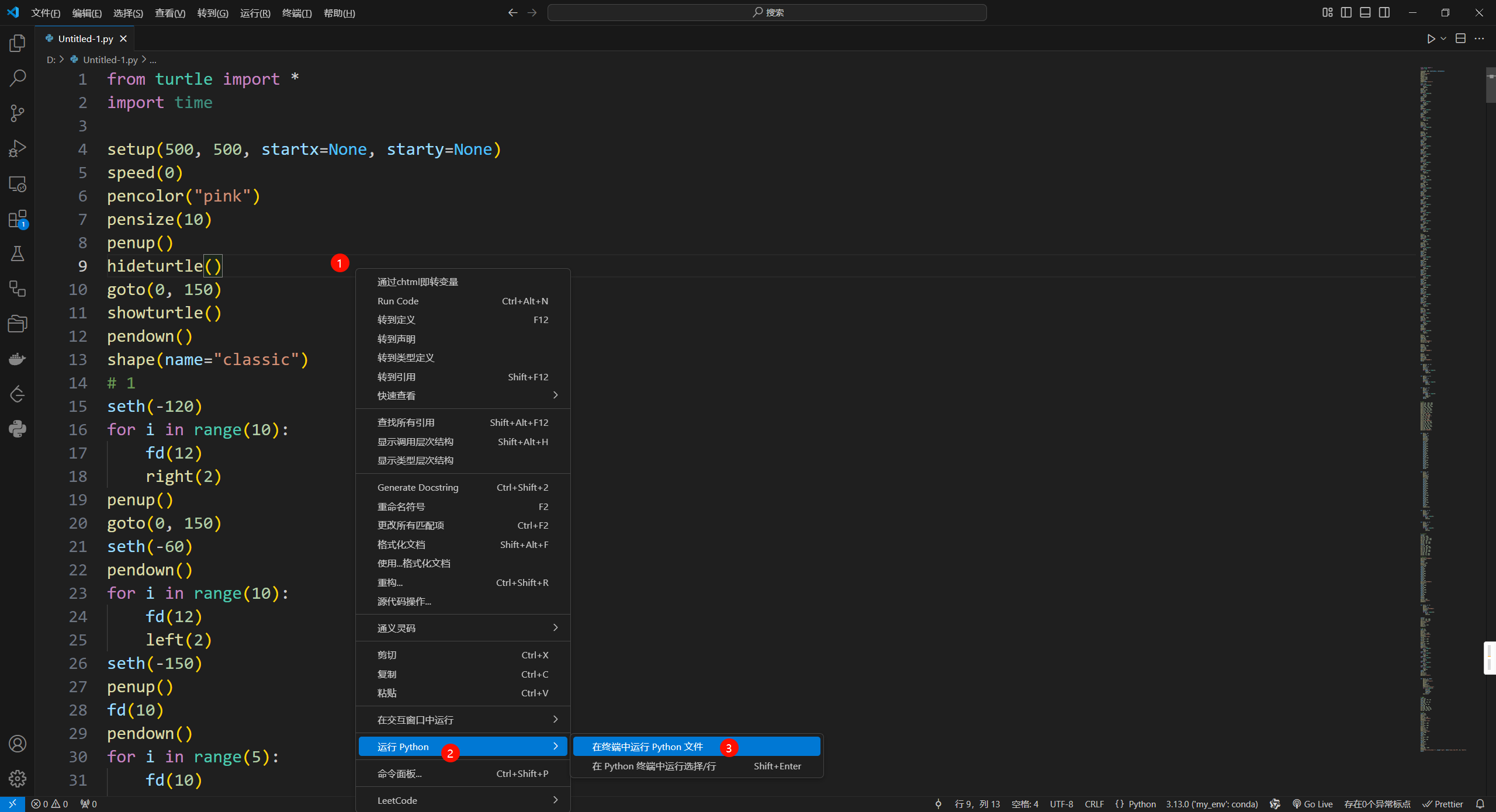Image resolution: width=1496 pixels, height=812 pixels.
Task: Choose 命令面板 menu entry
Action: coord(463,773)
